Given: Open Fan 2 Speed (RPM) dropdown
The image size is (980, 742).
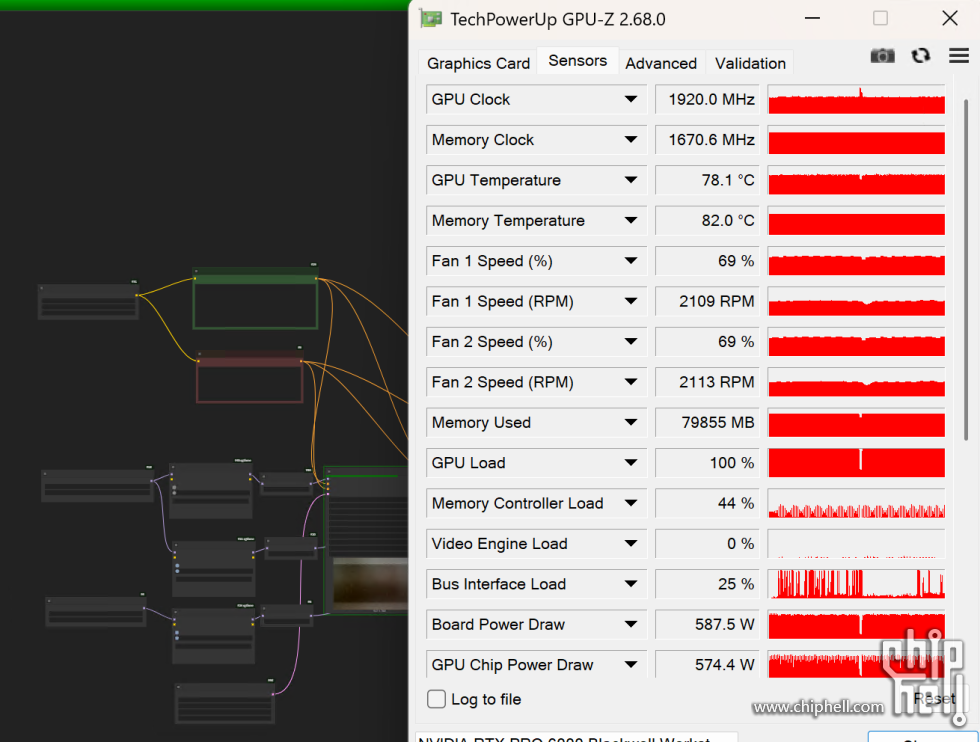Looking at the screenshot, I should point(631,382).
